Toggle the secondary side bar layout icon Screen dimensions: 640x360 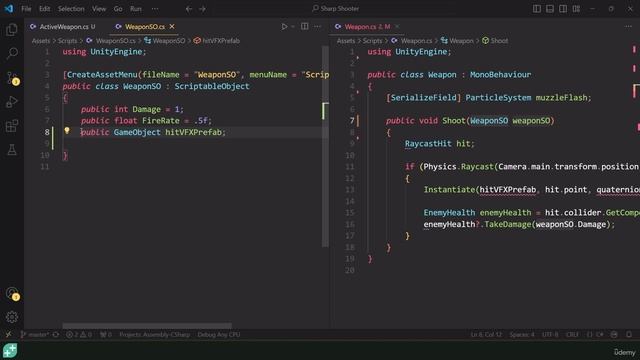tap(563, 9)
